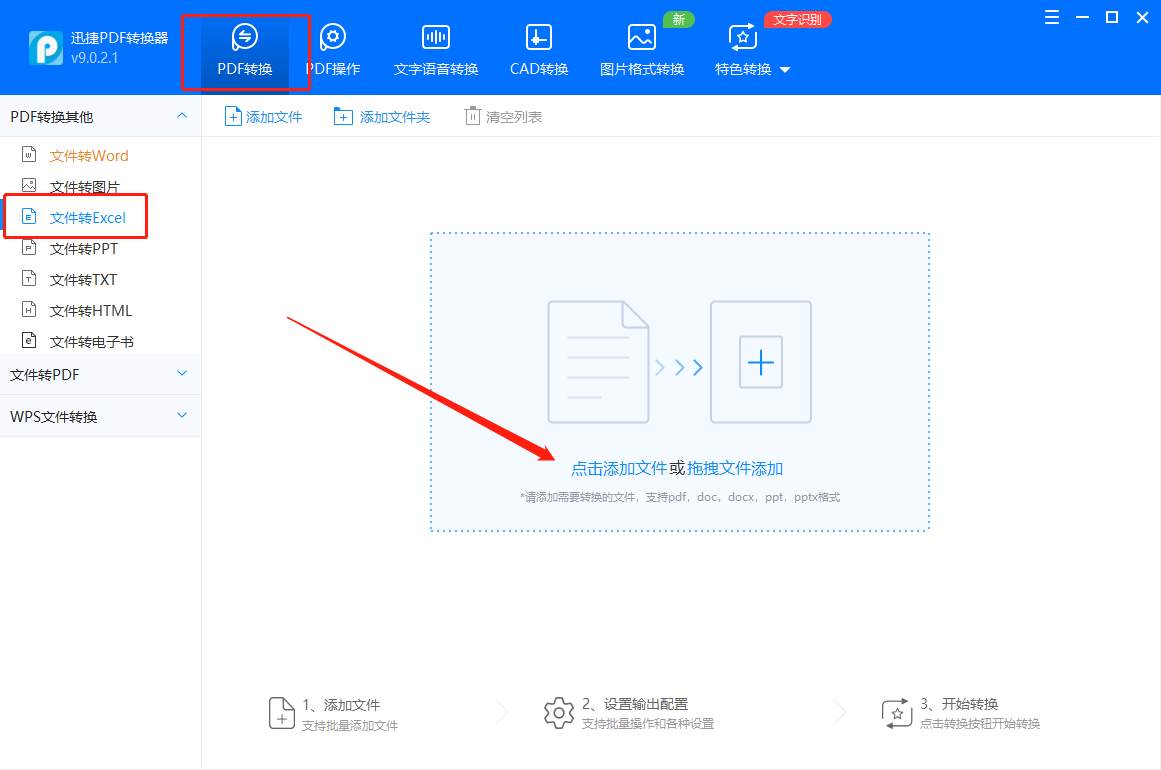Image resolution: width=1161 pixels, height=770 pixels.
Task: Open the PDF转换 tab
Action: tap(245, 50)
